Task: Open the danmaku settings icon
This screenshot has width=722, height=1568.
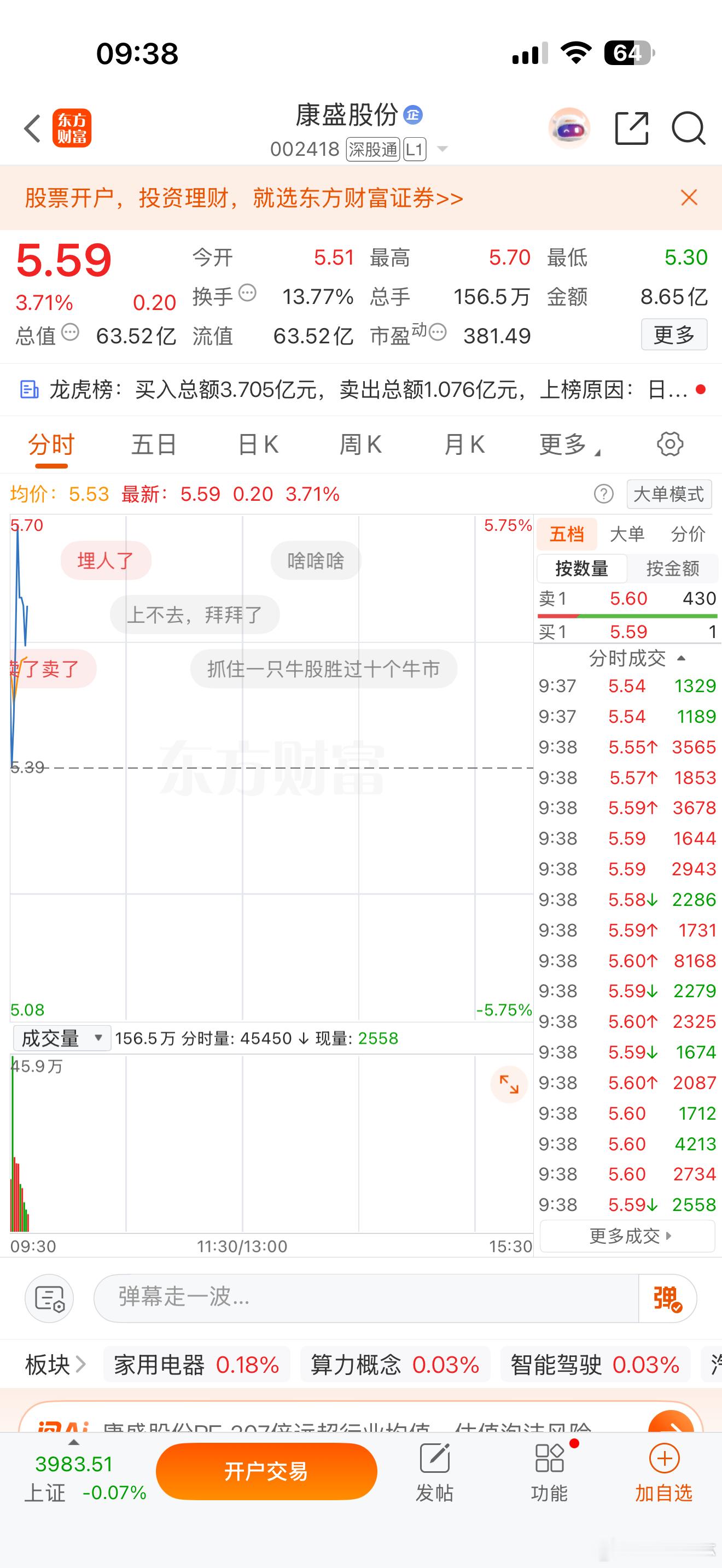Action: tap(49, 1298)
